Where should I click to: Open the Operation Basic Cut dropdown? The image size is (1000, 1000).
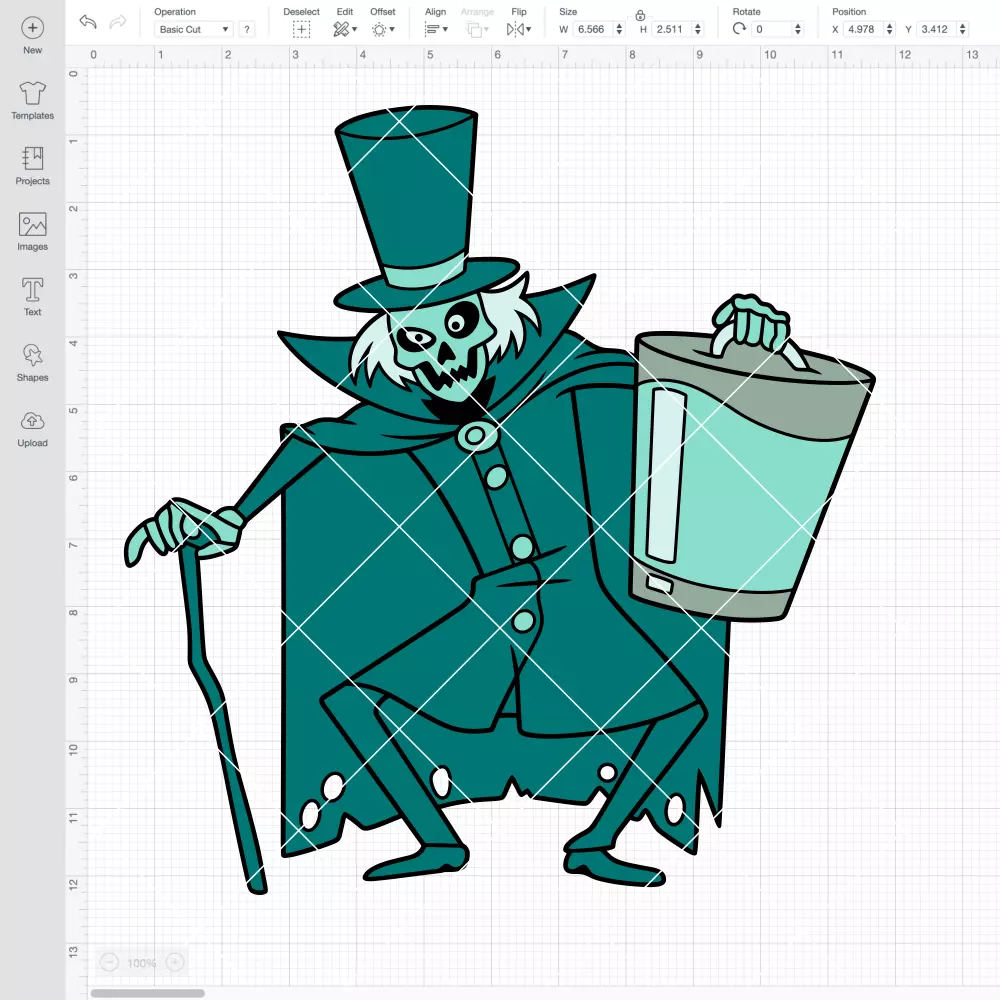click(x=193, y=29)
